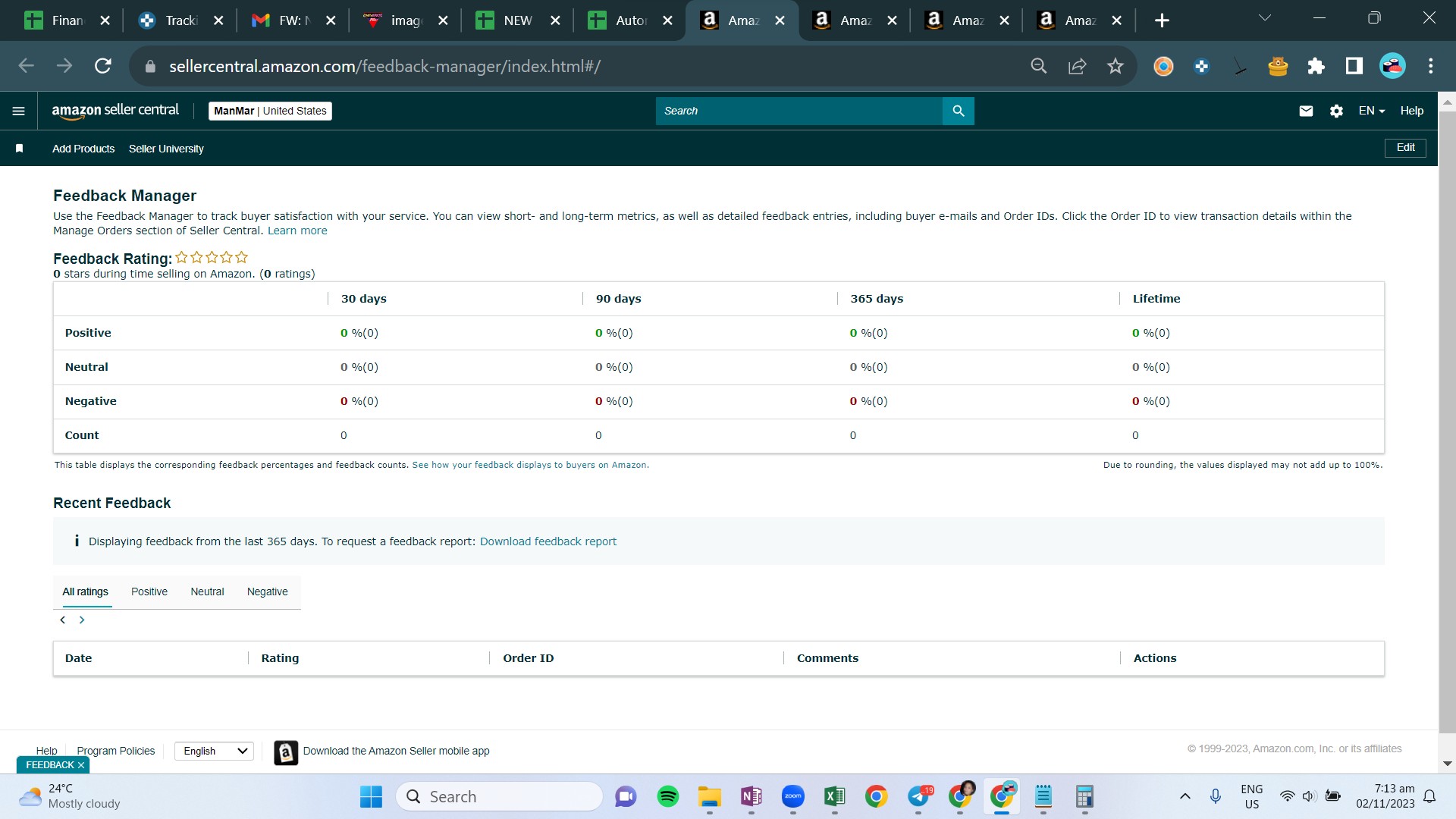This screenshot has height=819, width=1456.
Task: Expand the tab search chevron
Action: click(x=1264, y=18)
